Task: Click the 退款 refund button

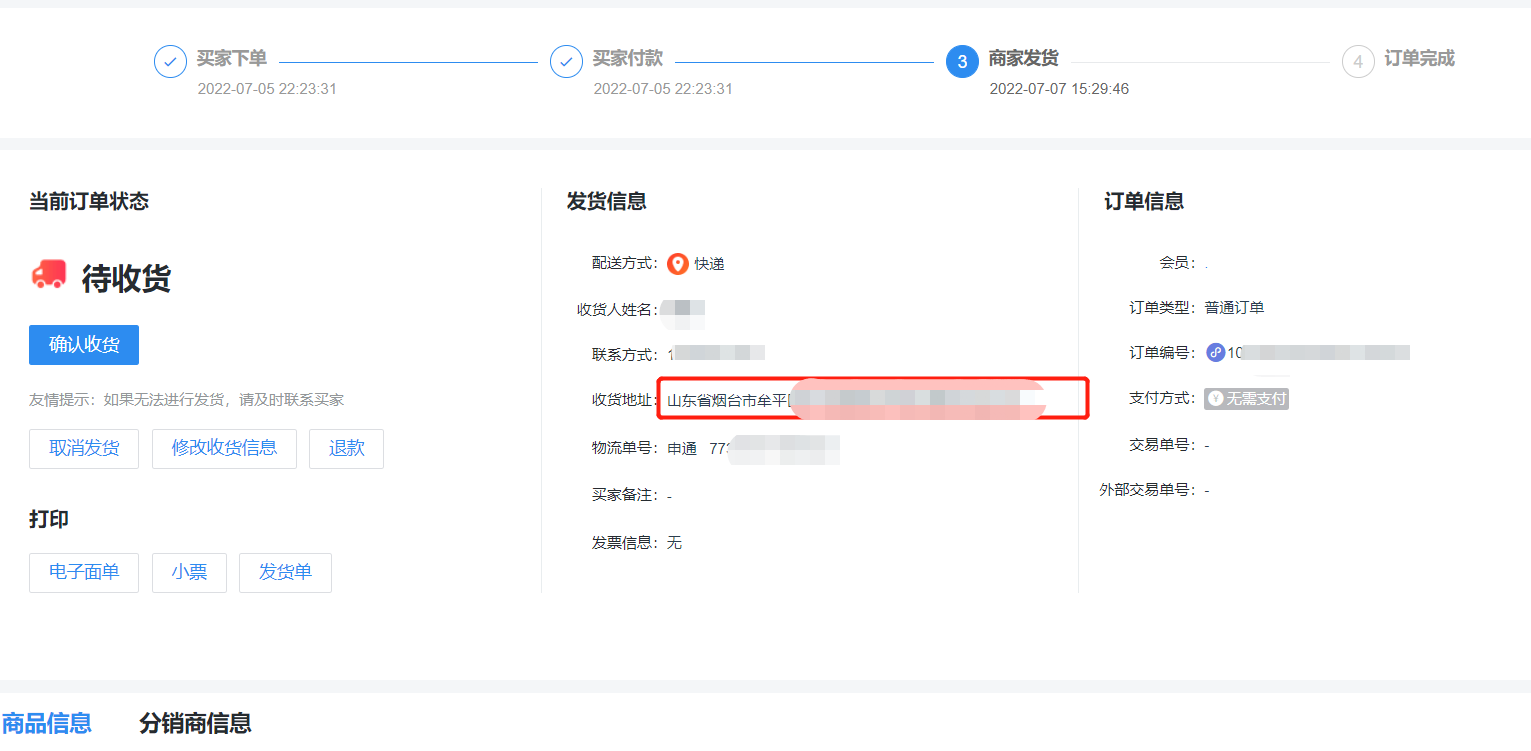Action: [x=346, y=449]
